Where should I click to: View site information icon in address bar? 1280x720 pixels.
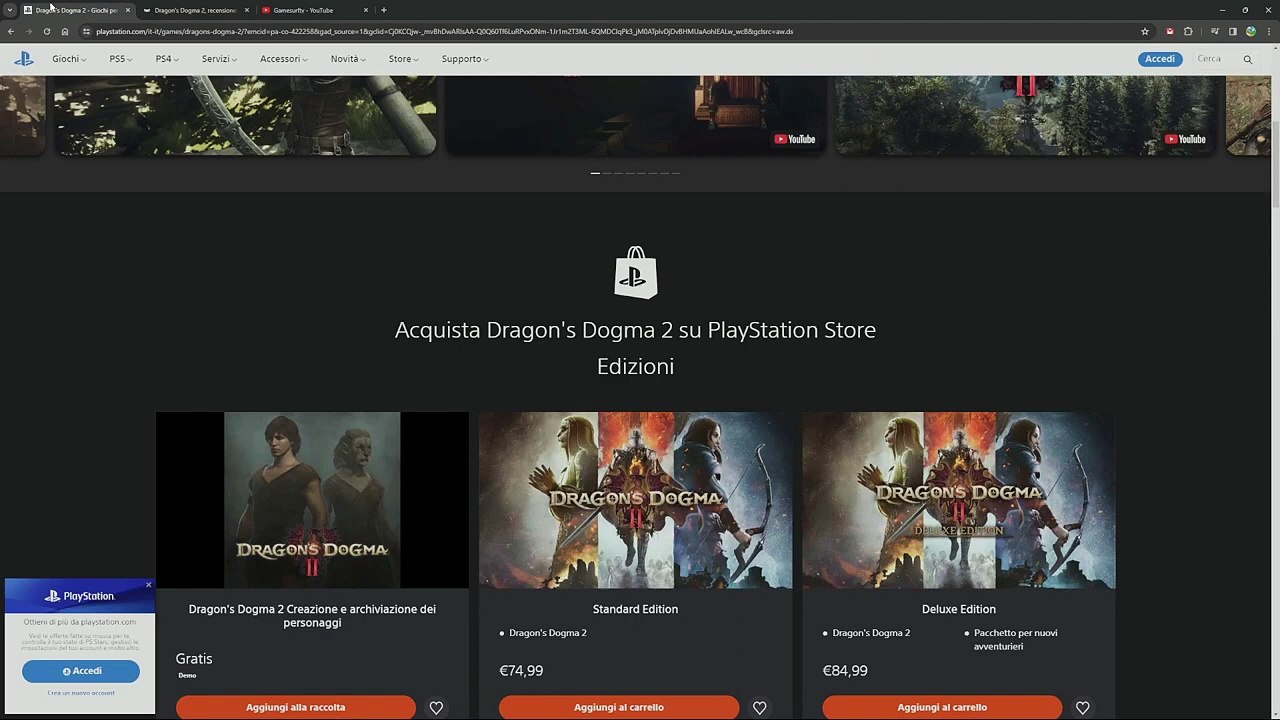(86, 31)
